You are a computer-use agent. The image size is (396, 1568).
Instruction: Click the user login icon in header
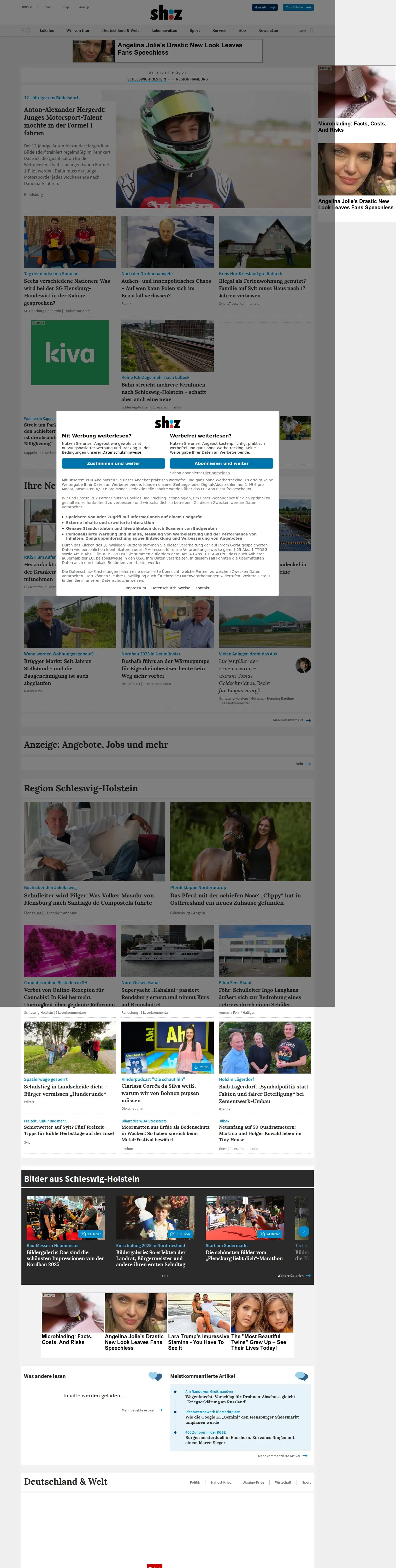(x=311, y=30)
